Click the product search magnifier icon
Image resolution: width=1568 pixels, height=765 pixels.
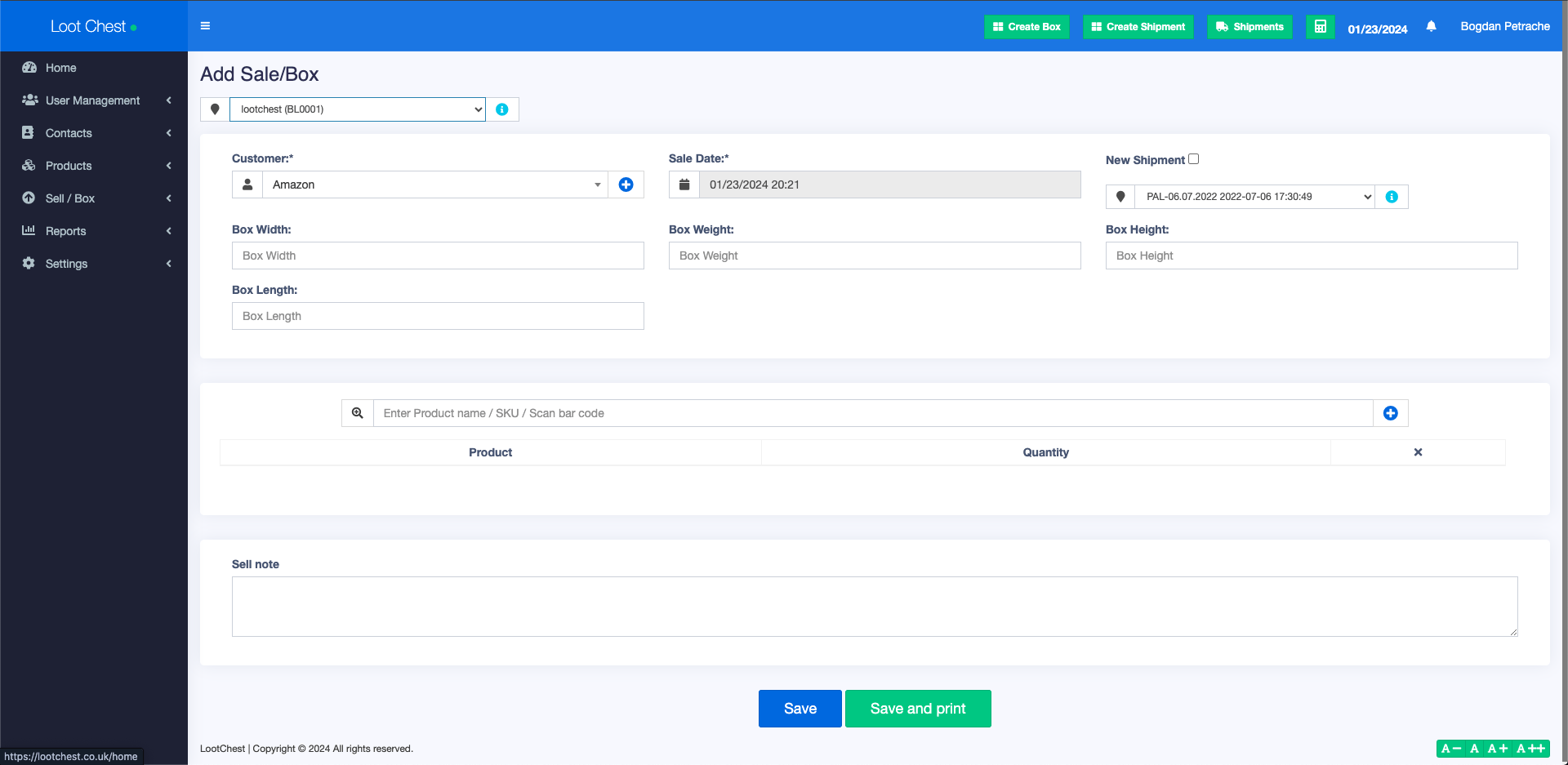tap(358, 413)
